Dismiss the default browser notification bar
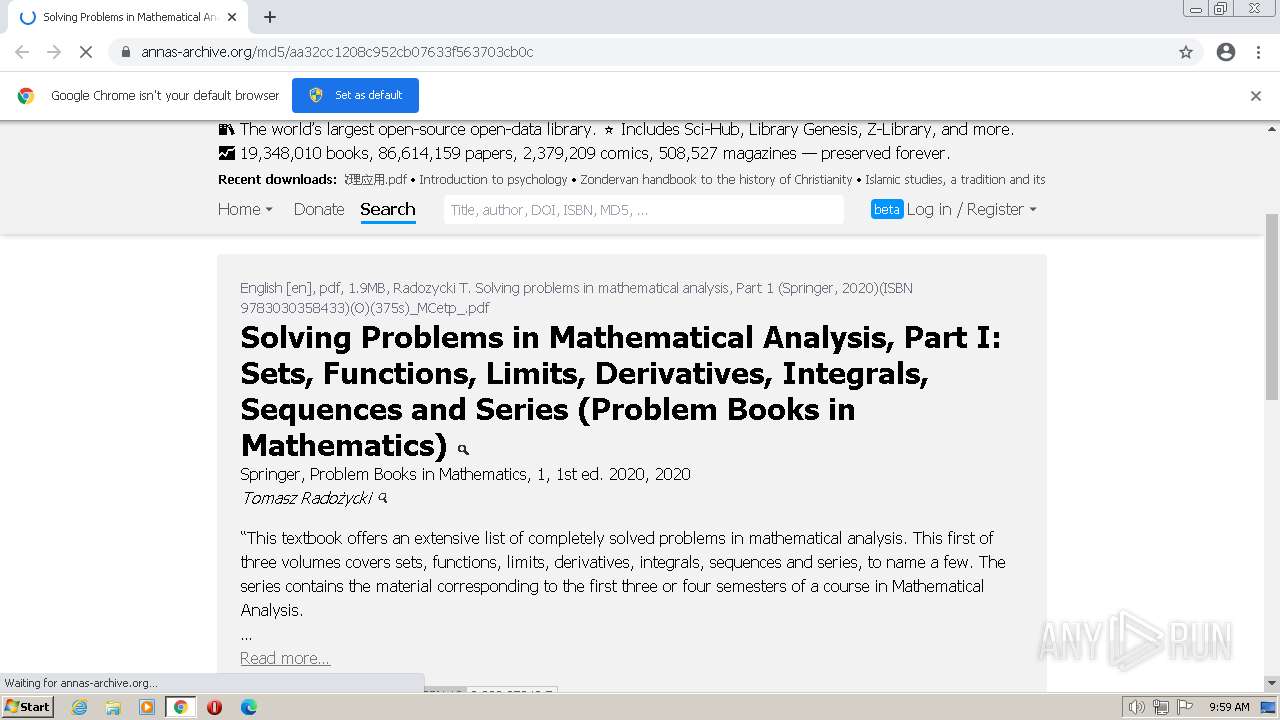The image size is (1280, 720). coord(1256,96)
